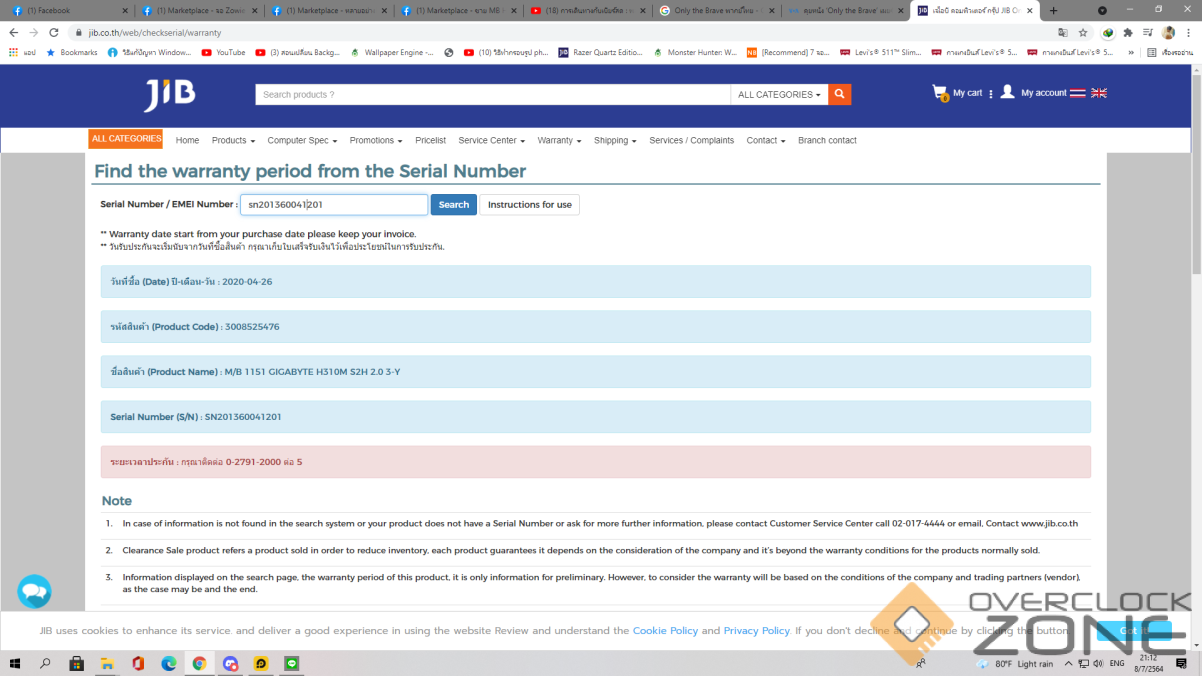Open the Warranty dropdown menu
The image size is (1202, 676).
pos(559,141)
